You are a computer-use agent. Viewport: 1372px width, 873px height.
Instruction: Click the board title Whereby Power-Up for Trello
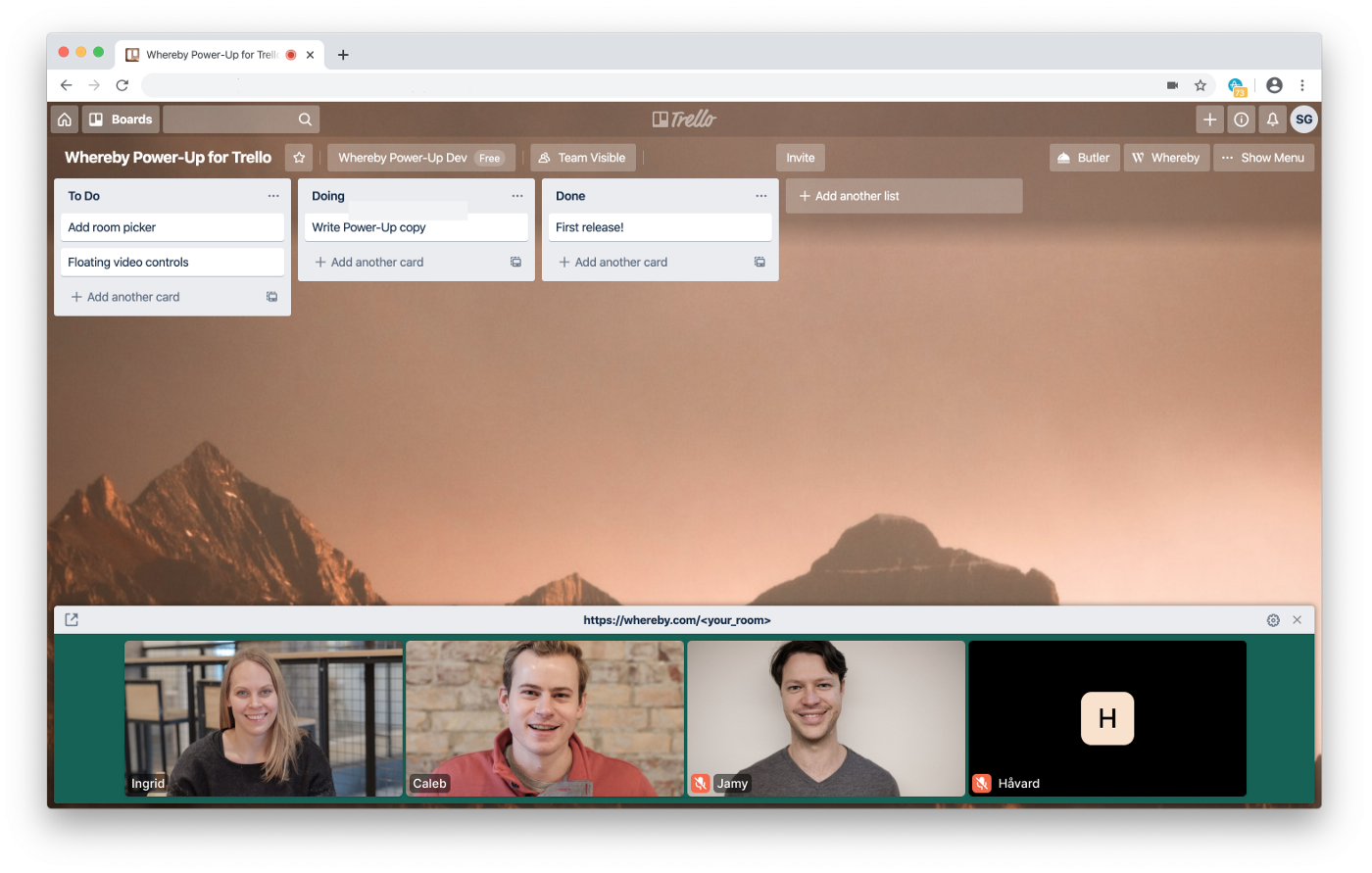[x=168, y=158]
